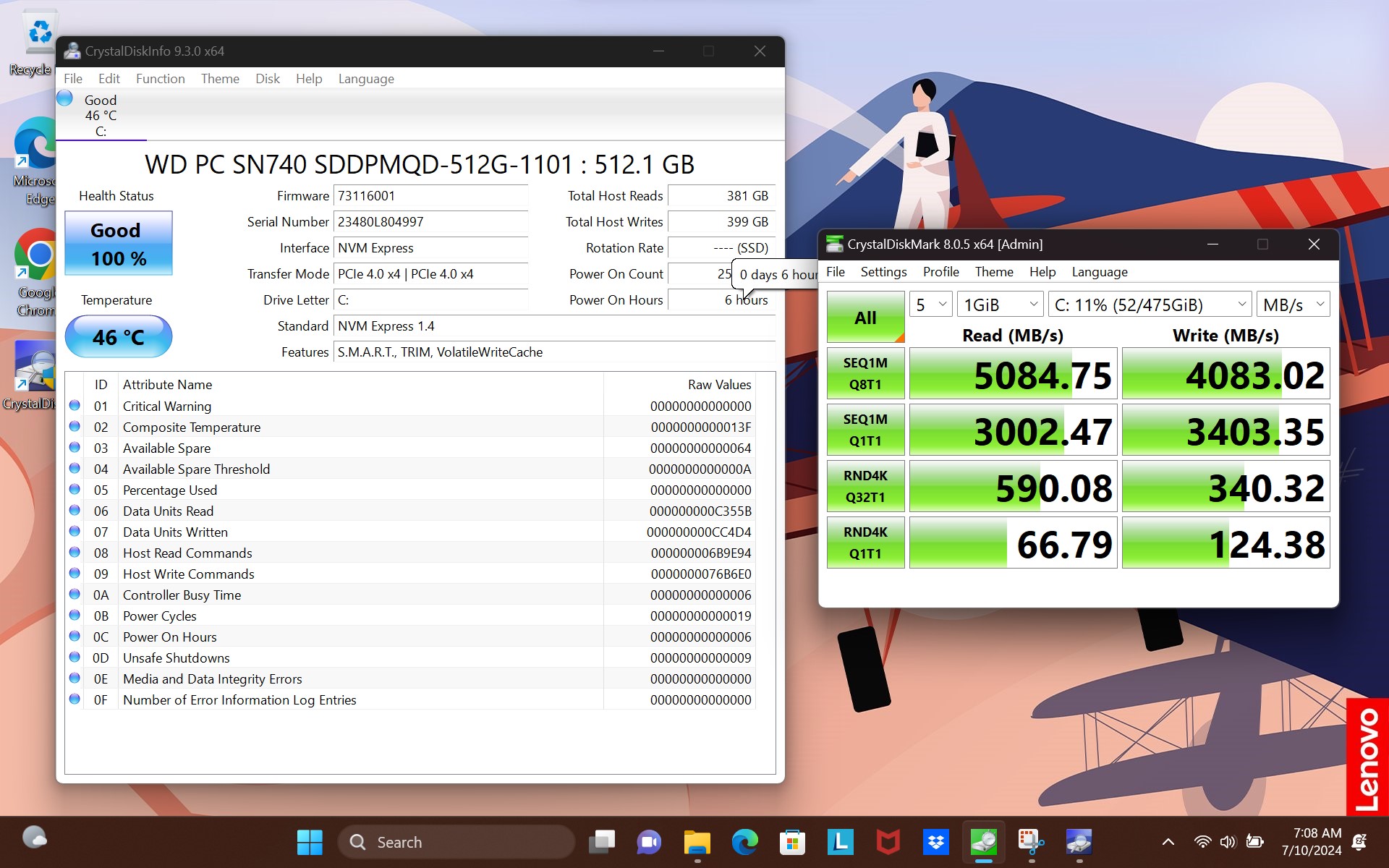The image size is (1389, 868).
Task: Open Microsoft Store from the taskbar
Action: [x=792, y=842]
